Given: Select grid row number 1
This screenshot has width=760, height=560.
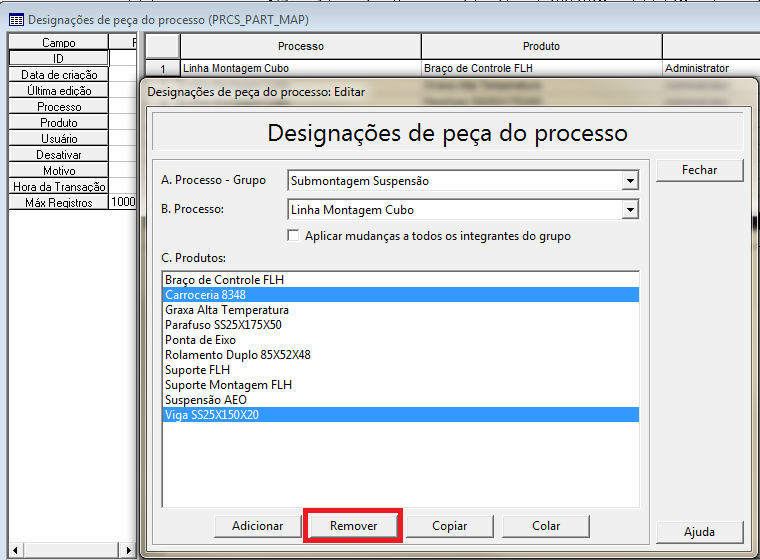Looking at the screenshot, I should pos(163,68).
